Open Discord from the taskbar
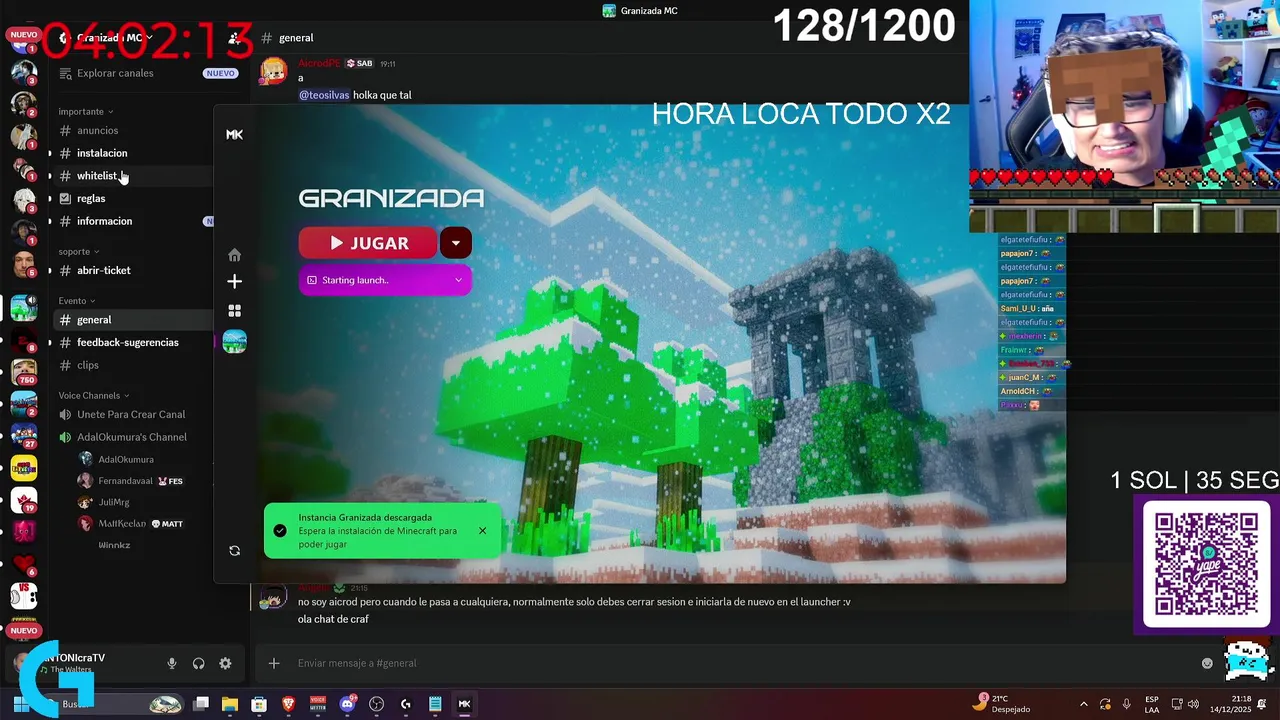 347,704
